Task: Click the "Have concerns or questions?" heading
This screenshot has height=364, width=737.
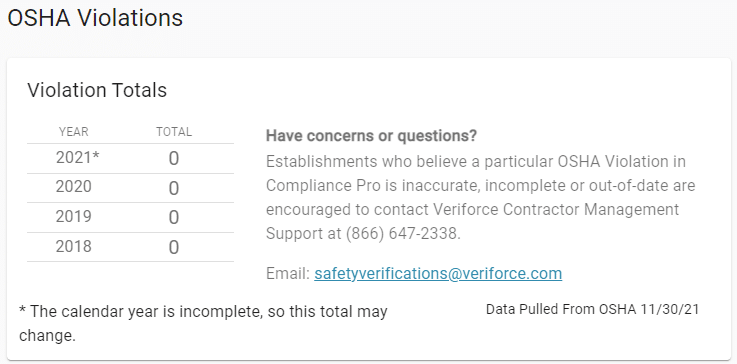Action: click(371, 136)
